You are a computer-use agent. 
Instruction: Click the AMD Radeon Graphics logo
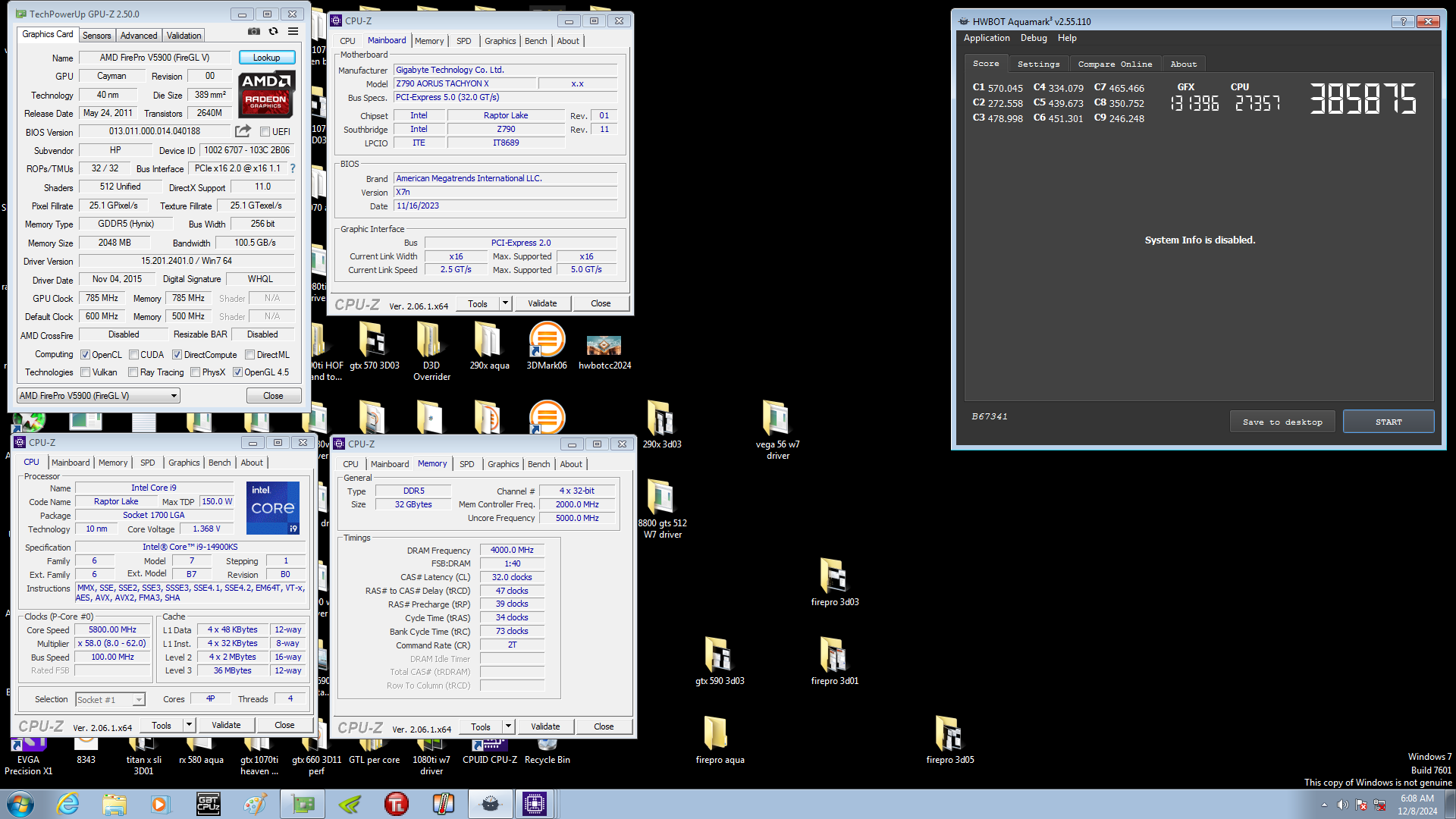coord(266,94)
